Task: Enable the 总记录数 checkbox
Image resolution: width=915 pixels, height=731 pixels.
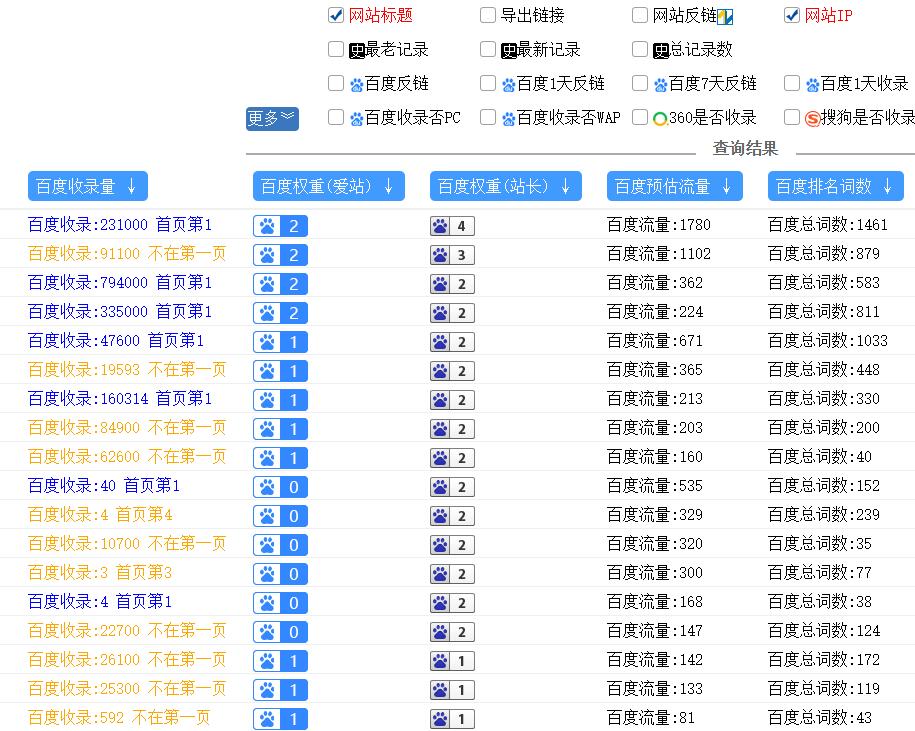Action: (x=640, y=50)
